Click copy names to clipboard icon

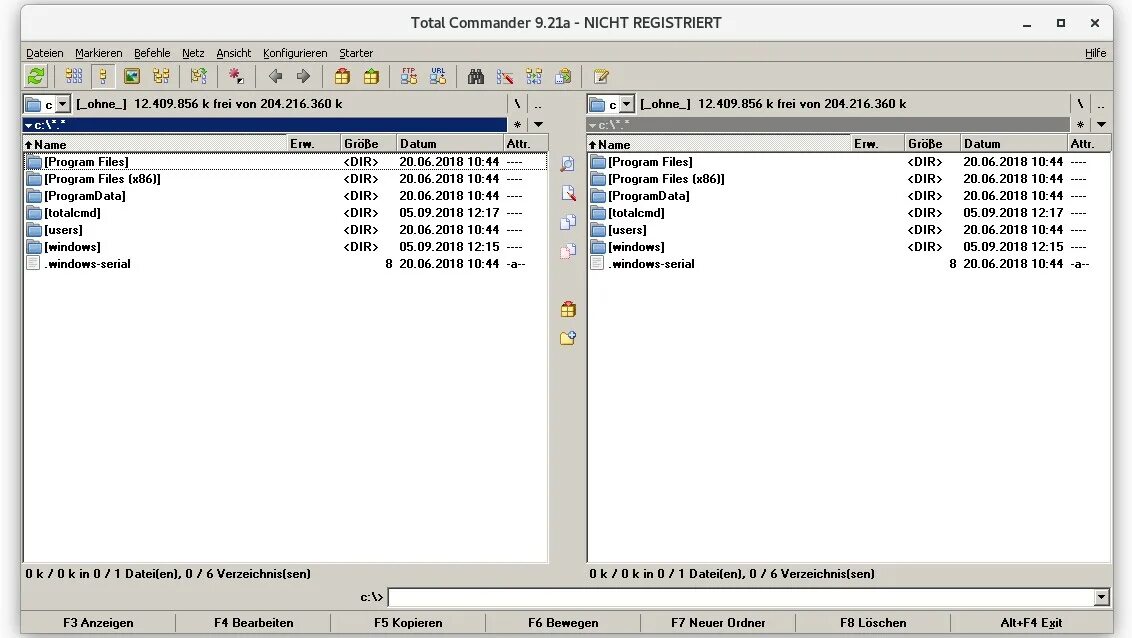tap(563, 76)
